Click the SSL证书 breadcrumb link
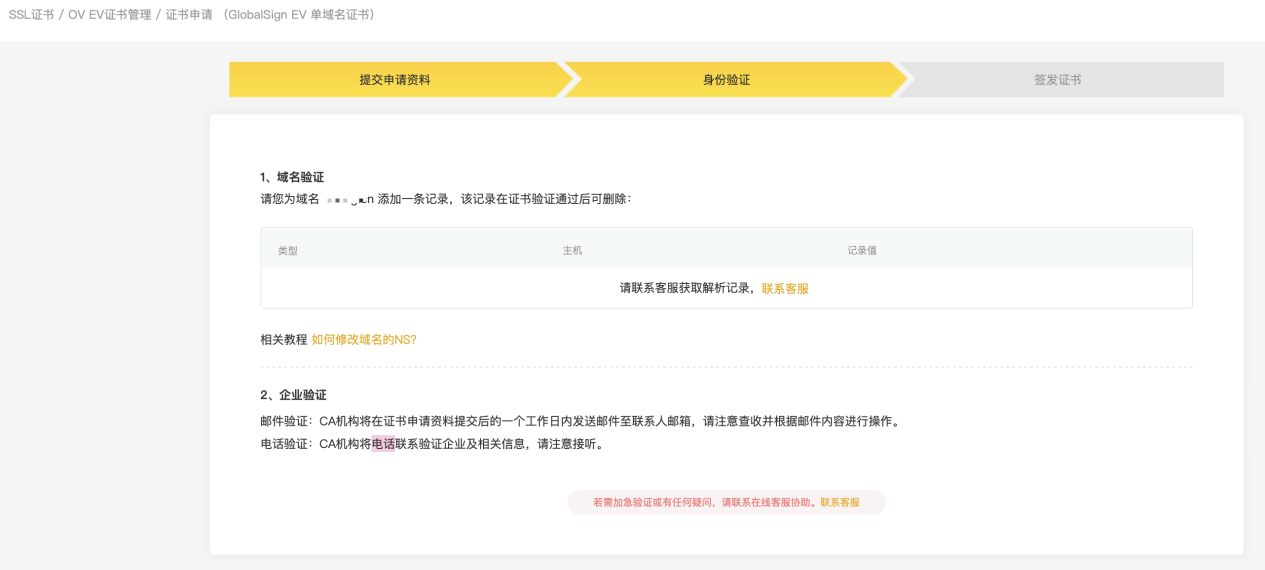The height and width of the screenshot is (570, 1265). point(31,16)
